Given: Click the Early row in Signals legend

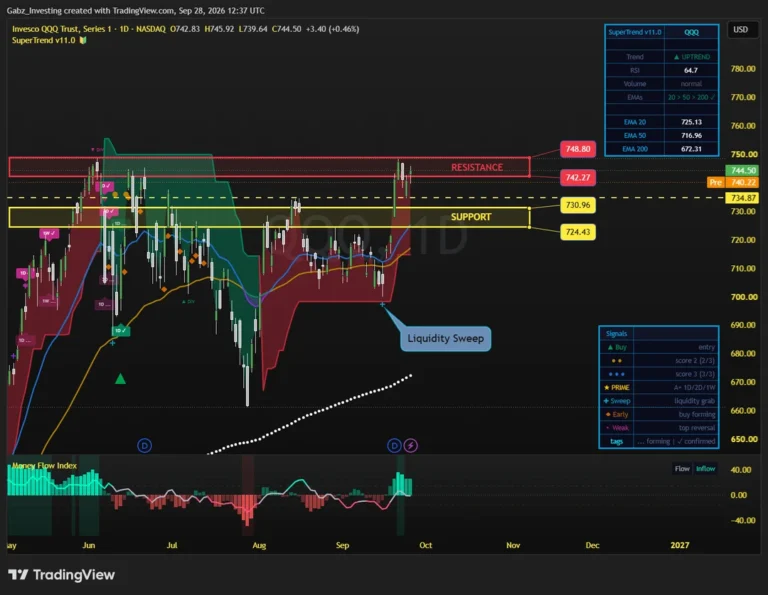Looking at the screenshot, I should pyautogui.click(x=659, y=414).
